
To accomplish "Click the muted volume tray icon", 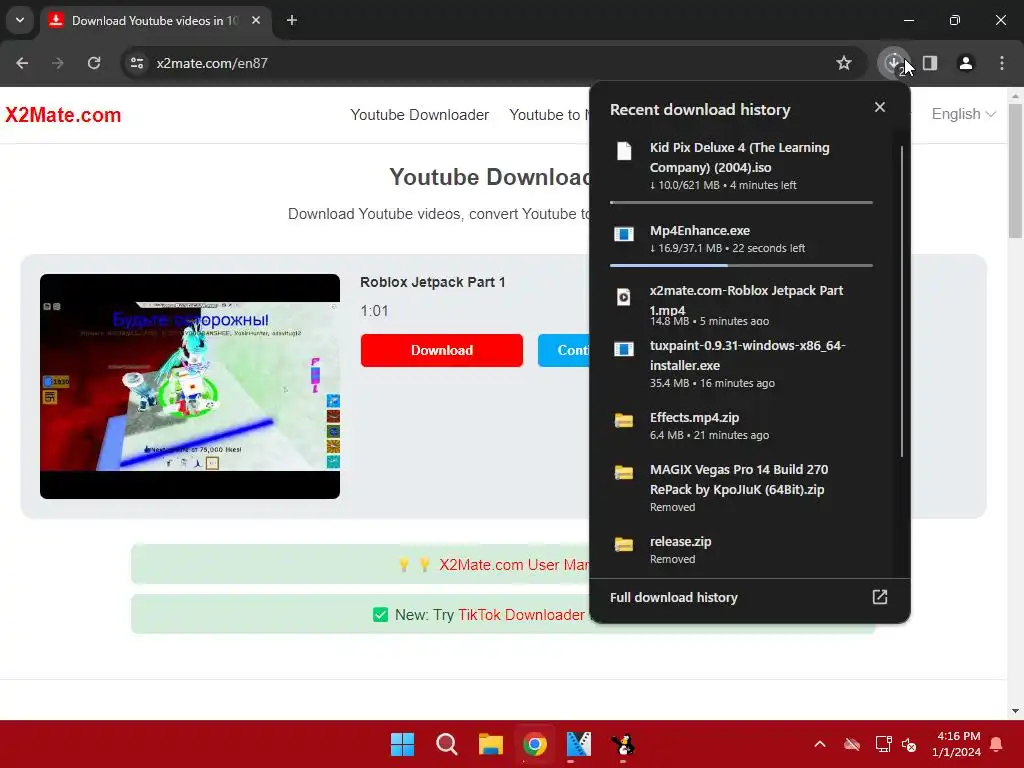I will [909, 744].
